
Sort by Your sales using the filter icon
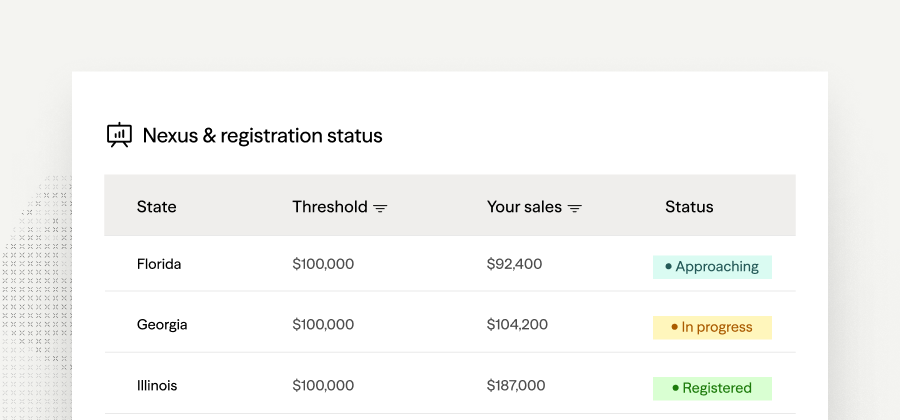coord(575,208)
